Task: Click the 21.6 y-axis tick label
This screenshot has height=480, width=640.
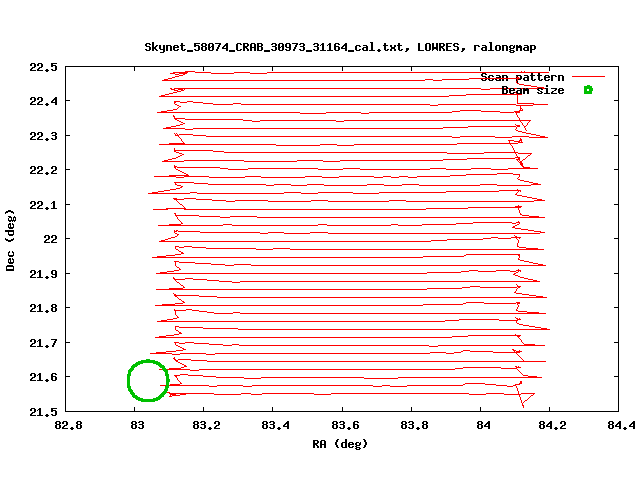Action: pos(43,377)
